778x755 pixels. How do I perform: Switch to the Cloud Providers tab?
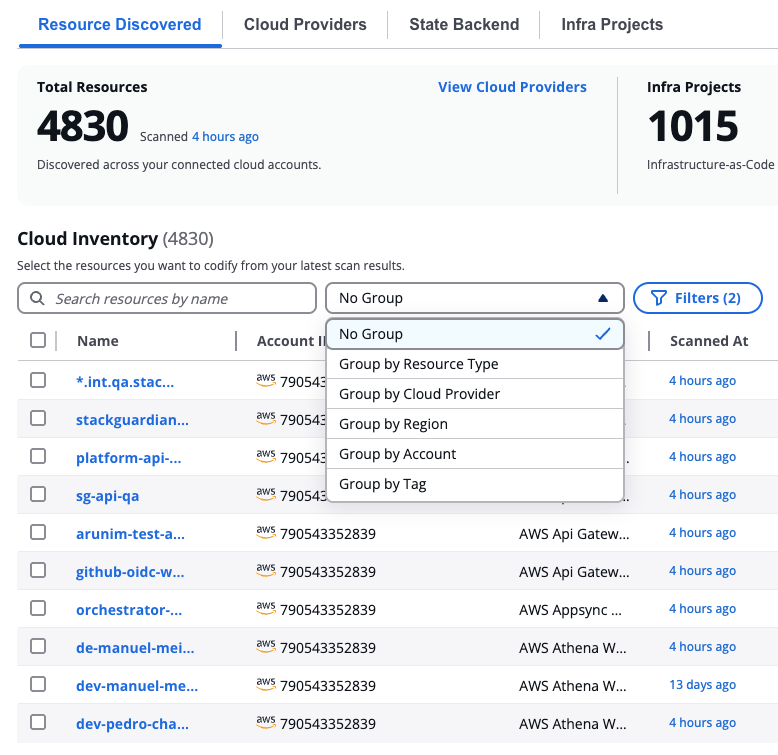(x=305, y=24)
